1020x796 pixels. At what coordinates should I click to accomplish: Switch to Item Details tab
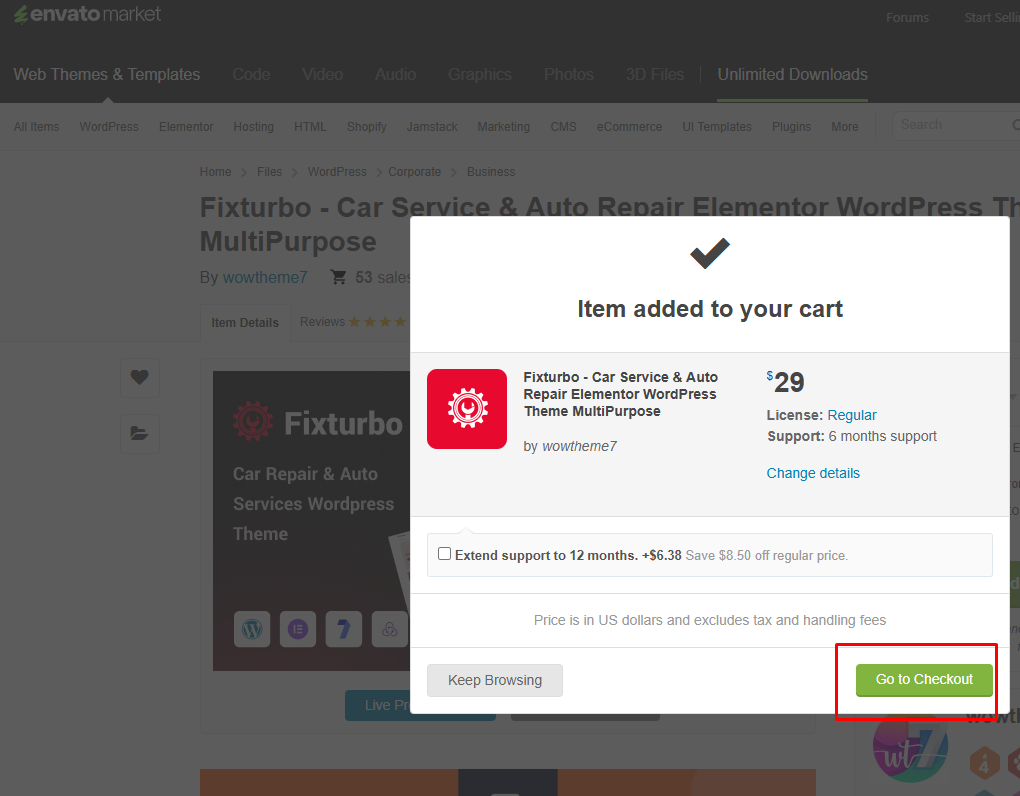(245, 323)
